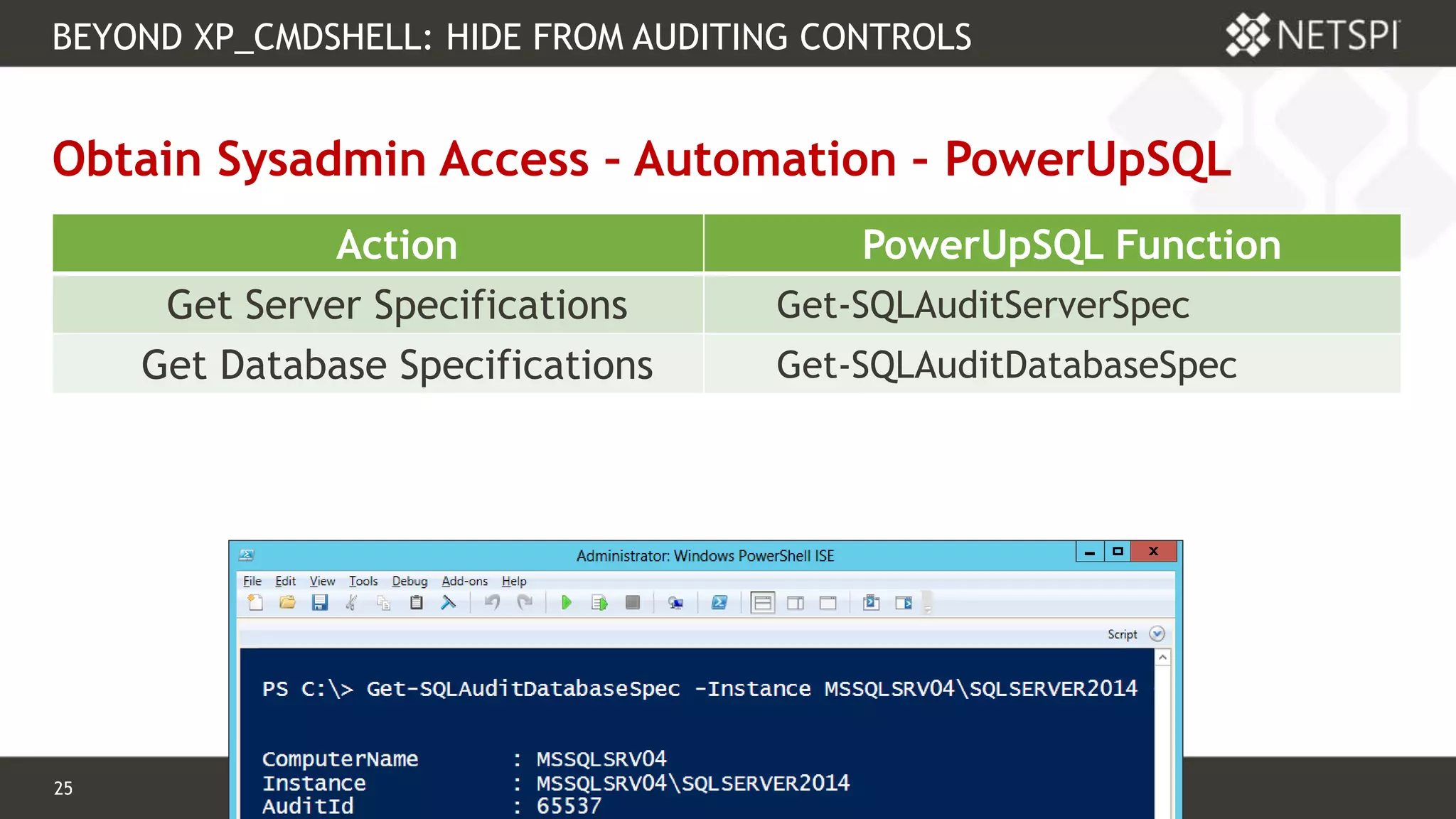1456x819 pixels.
Task: Click the Run Selection icon
Action: pyautogui.click(x=599, y=603)
